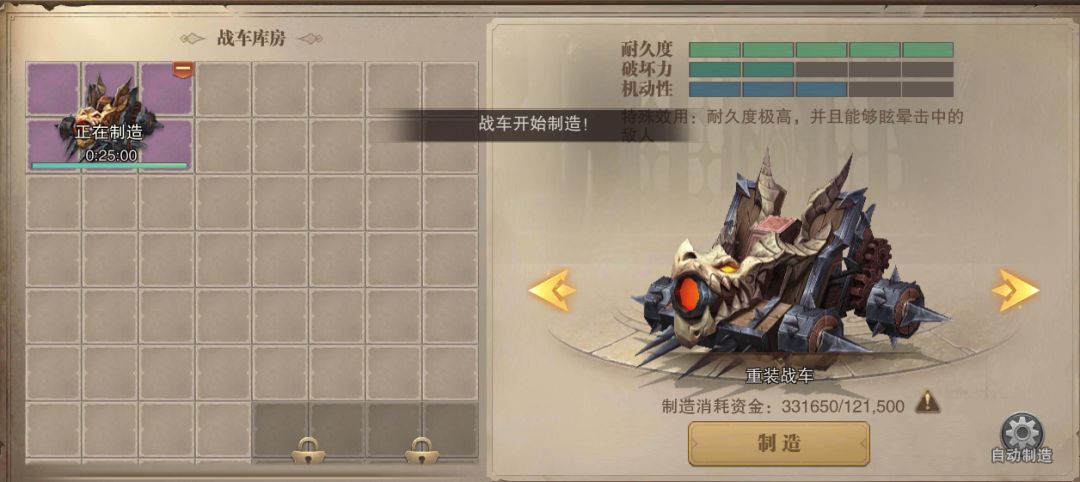The height and width of the screenshot is (482, 1080).
Task: Cancel production with the orange minus badge
Action: [182, 70]
